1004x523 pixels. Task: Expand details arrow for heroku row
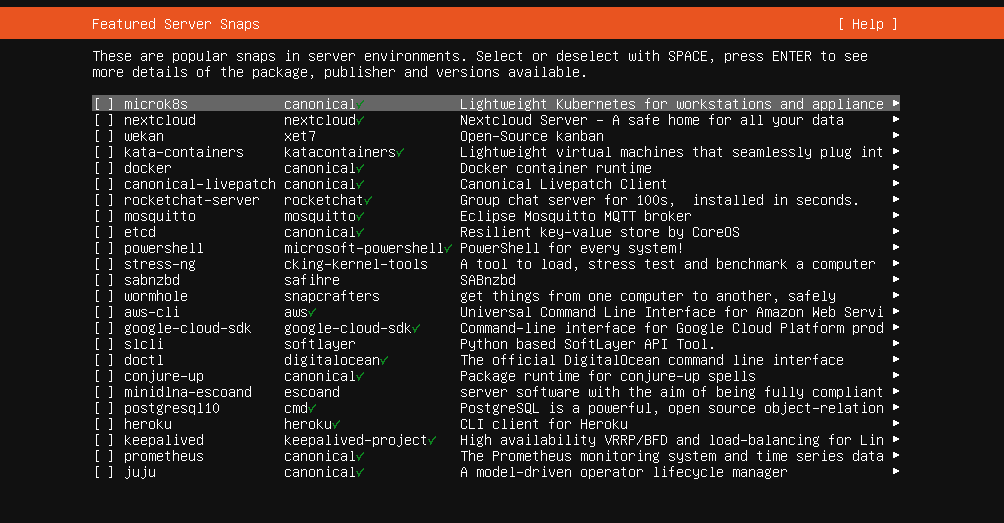[896, 423]
